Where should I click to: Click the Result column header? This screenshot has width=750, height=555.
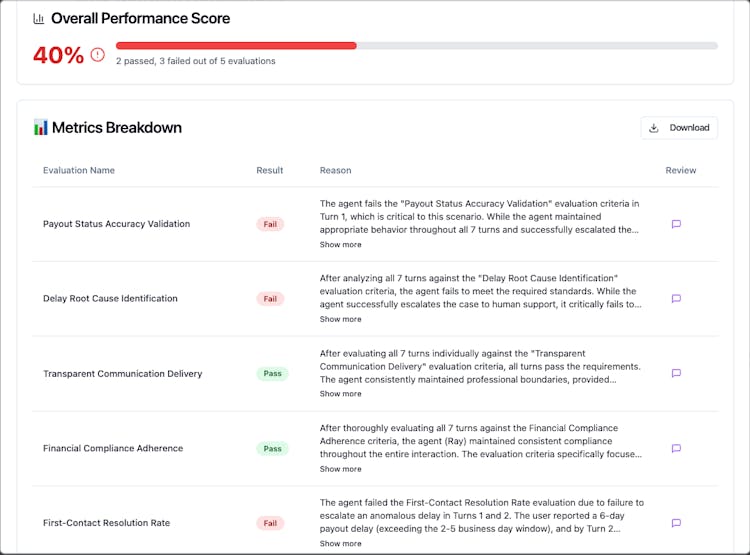point(270,170)
